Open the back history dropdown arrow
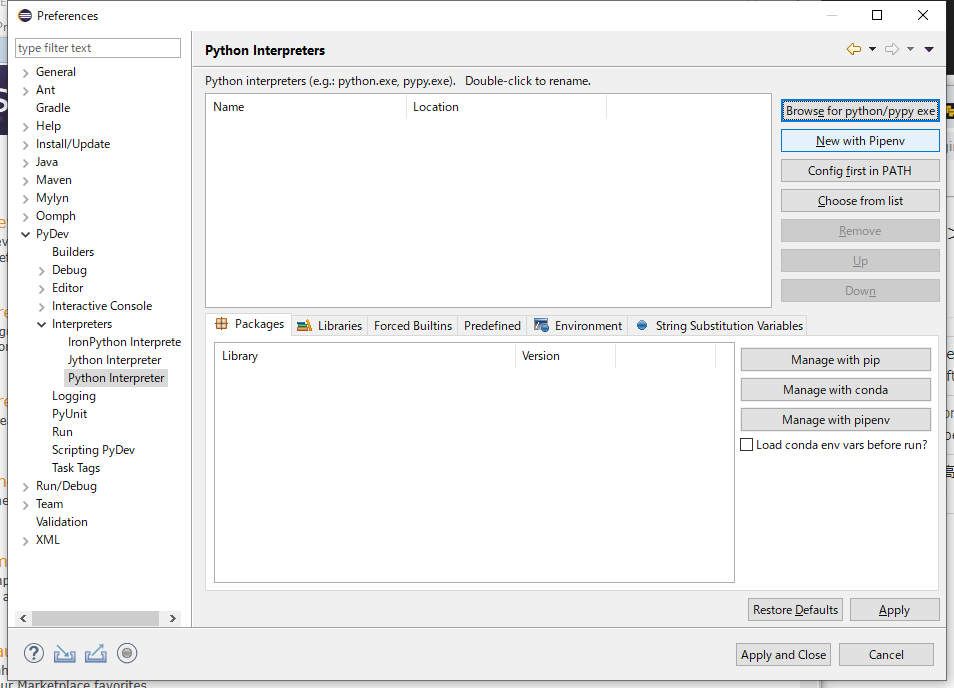954x688 pixels. (x=872, y=49)
